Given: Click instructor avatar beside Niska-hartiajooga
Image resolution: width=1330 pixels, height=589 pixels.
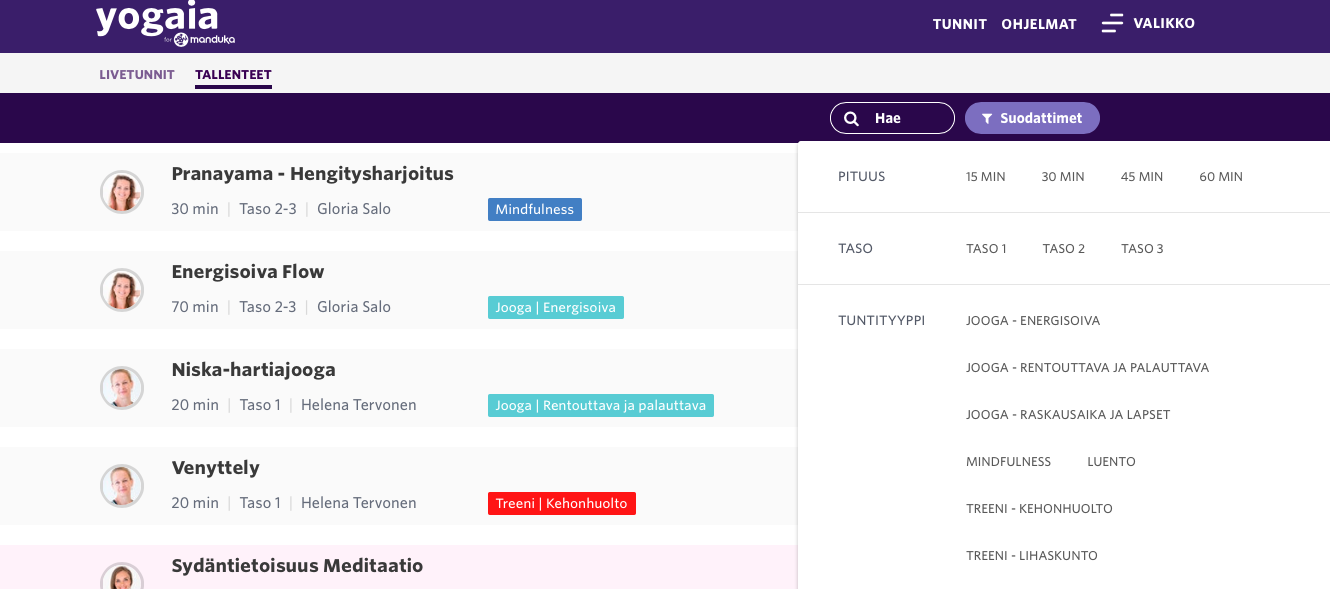Looking at the screenshot, I should point(122,387).
